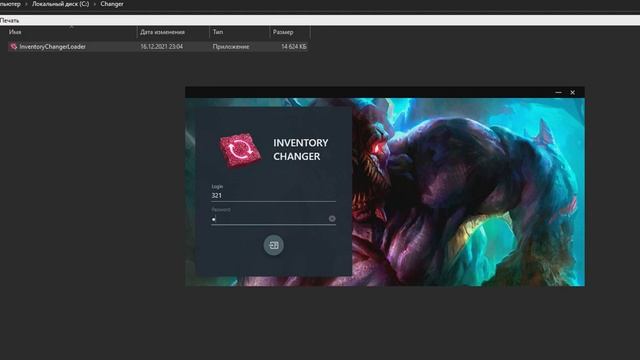The width and height of the screenshot is (640, 360).
Task: Click the login arrow button
Action: tap(273, 245)
